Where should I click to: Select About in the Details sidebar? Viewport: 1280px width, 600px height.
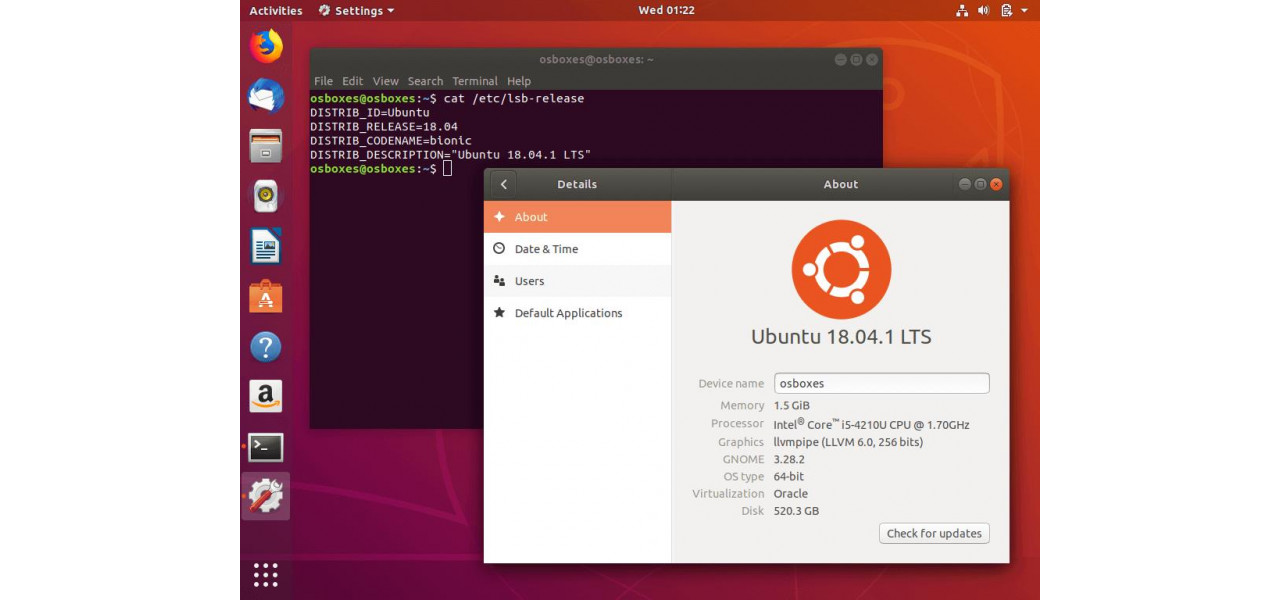577,217
